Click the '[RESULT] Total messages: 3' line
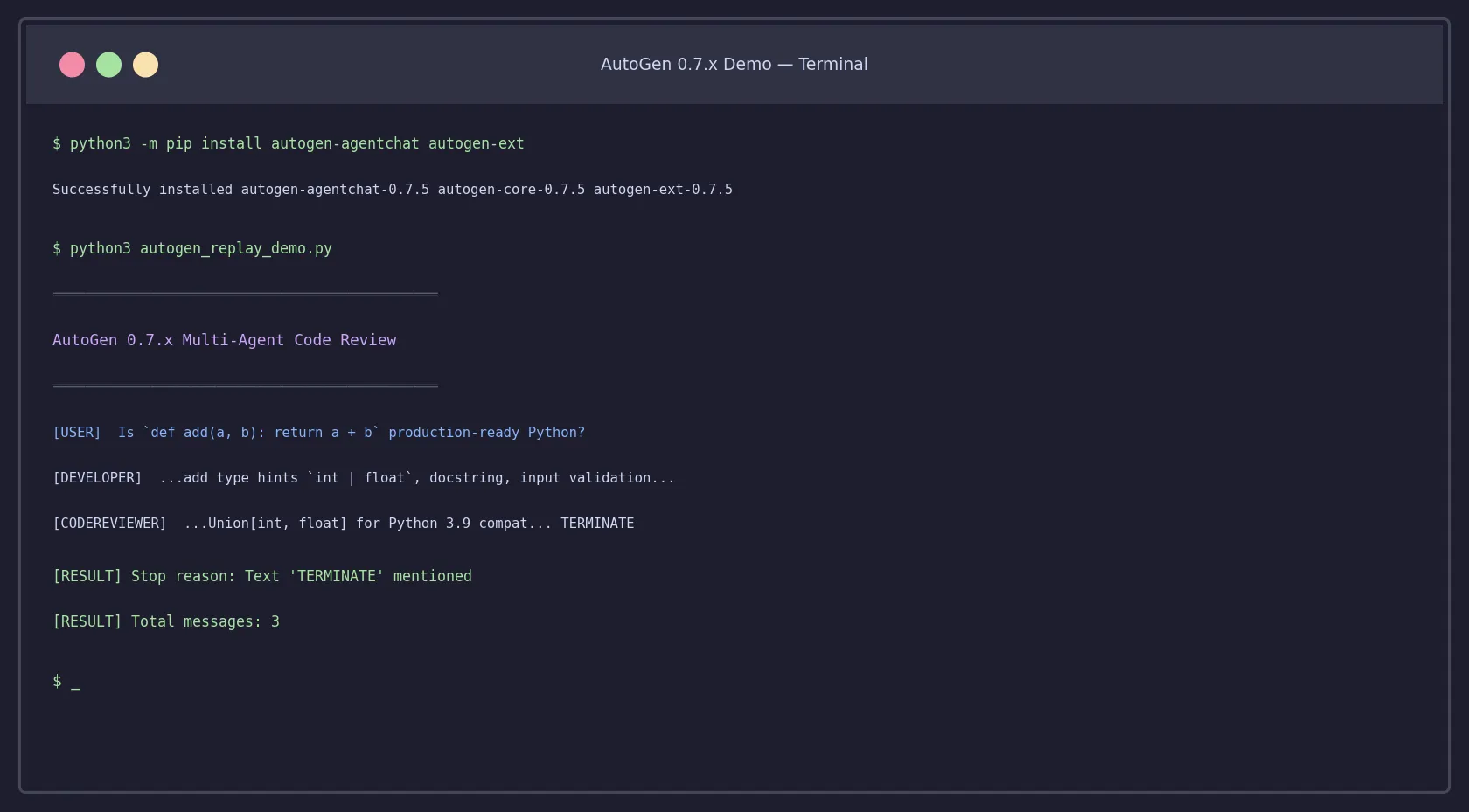The width and height of the screenshot is (1469, 812). click(x=166, y=621)
